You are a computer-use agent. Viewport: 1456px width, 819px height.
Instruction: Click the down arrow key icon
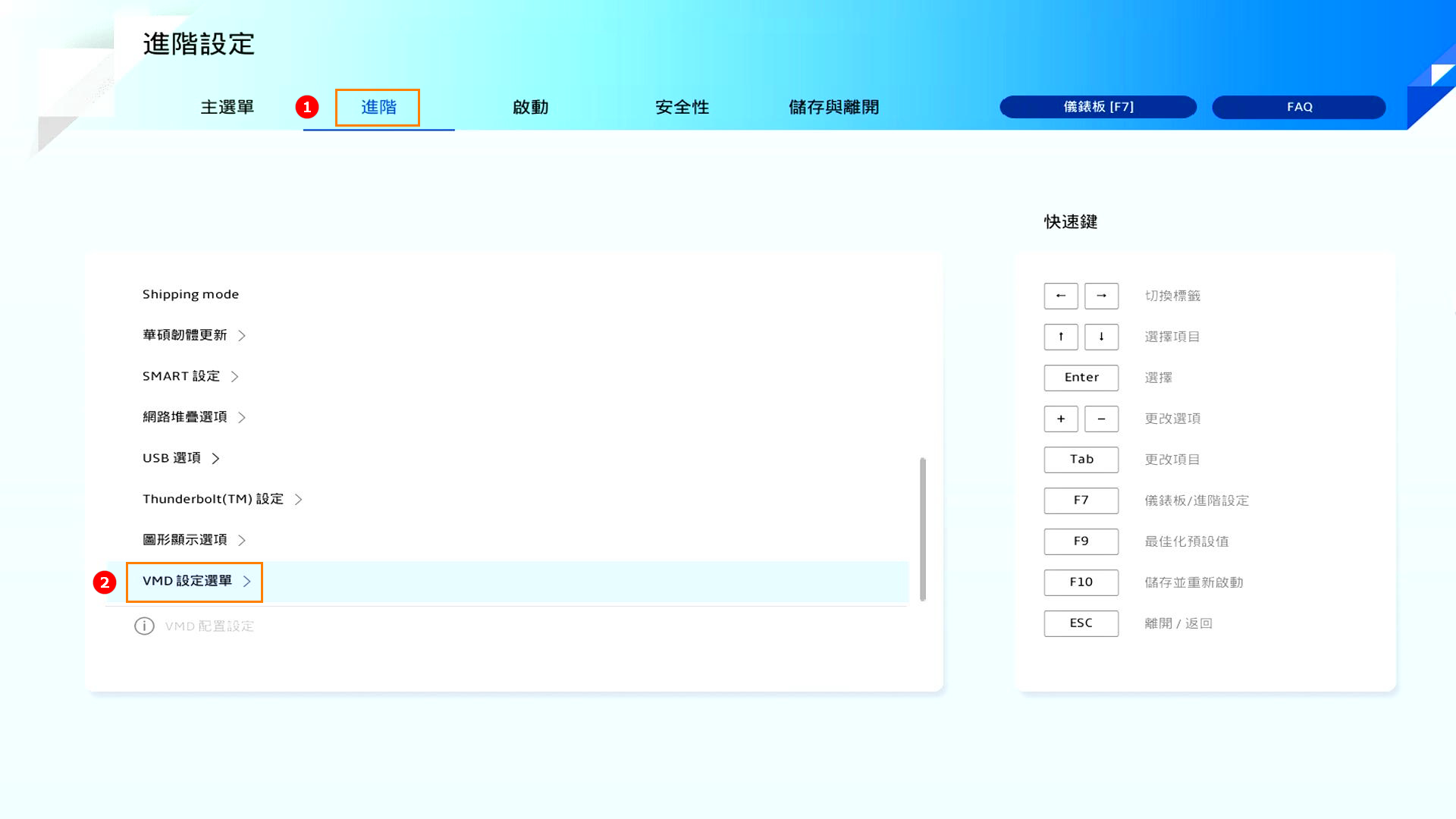tap(1101, 337)
